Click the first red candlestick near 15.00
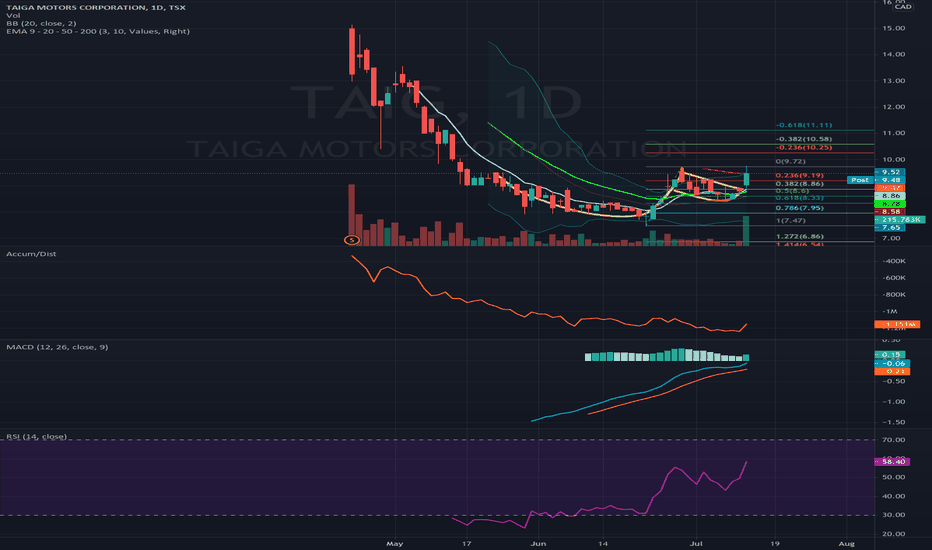The height and width of the screenshot is (550, 932). 352,51
